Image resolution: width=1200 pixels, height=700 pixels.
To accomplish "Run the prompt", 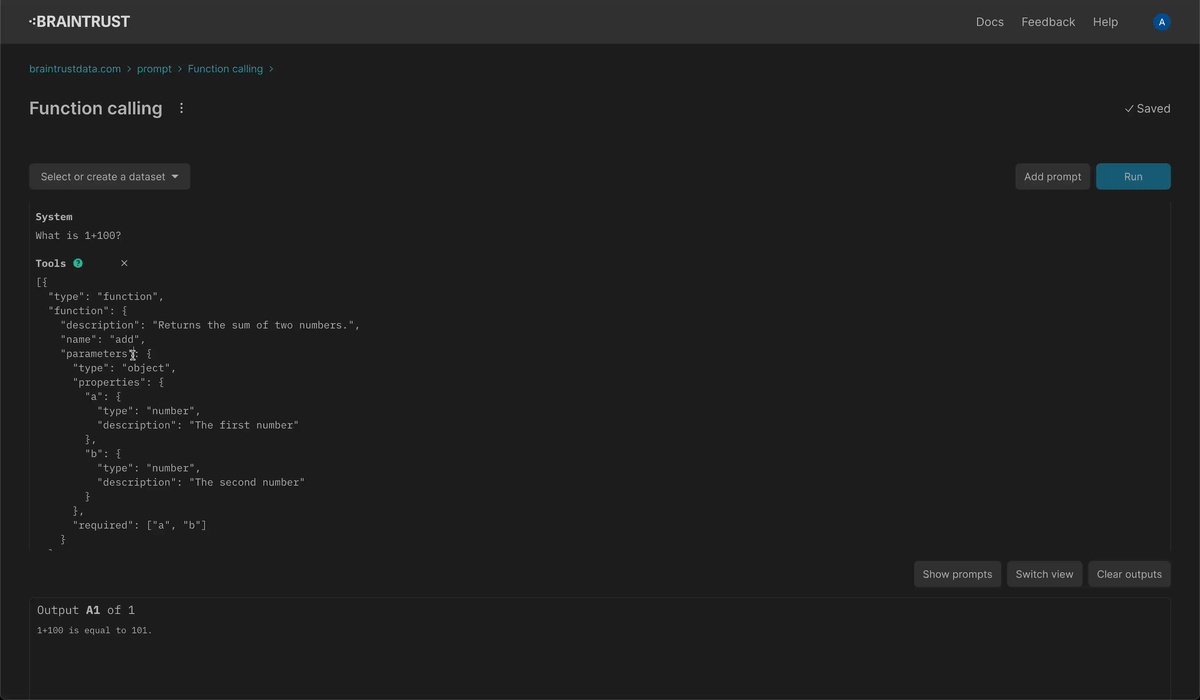I will tap(1133, 176).
